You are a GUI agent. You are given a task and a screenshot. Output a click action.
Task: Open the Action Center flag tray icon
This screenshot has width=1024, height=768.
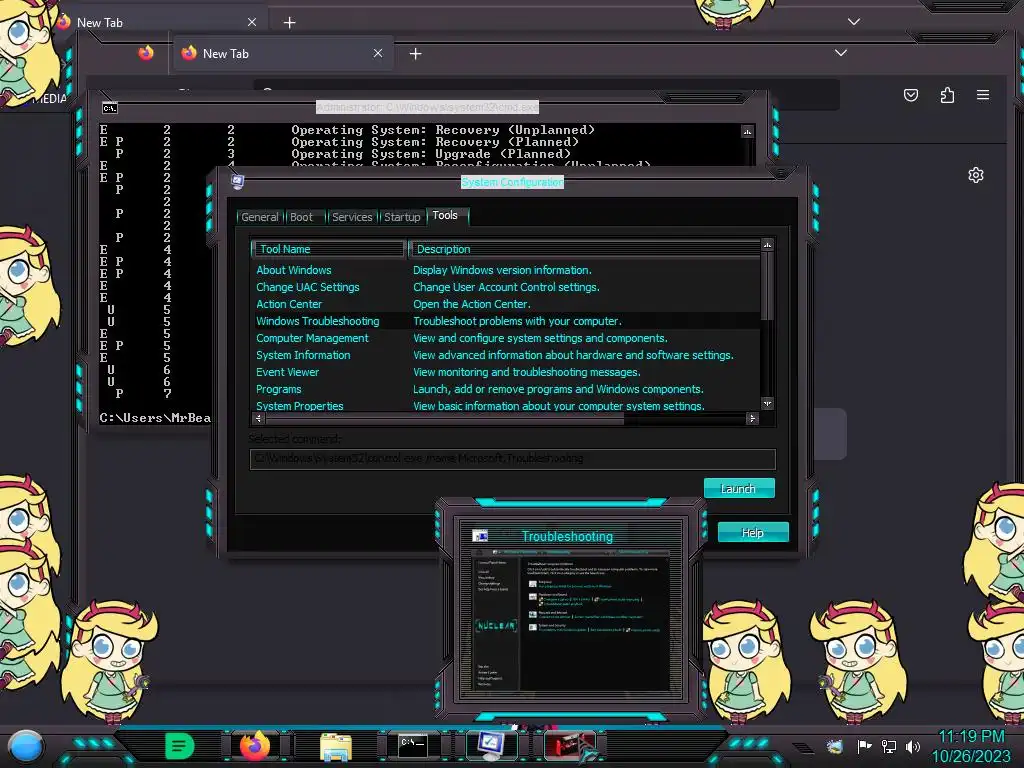[864, 746]
